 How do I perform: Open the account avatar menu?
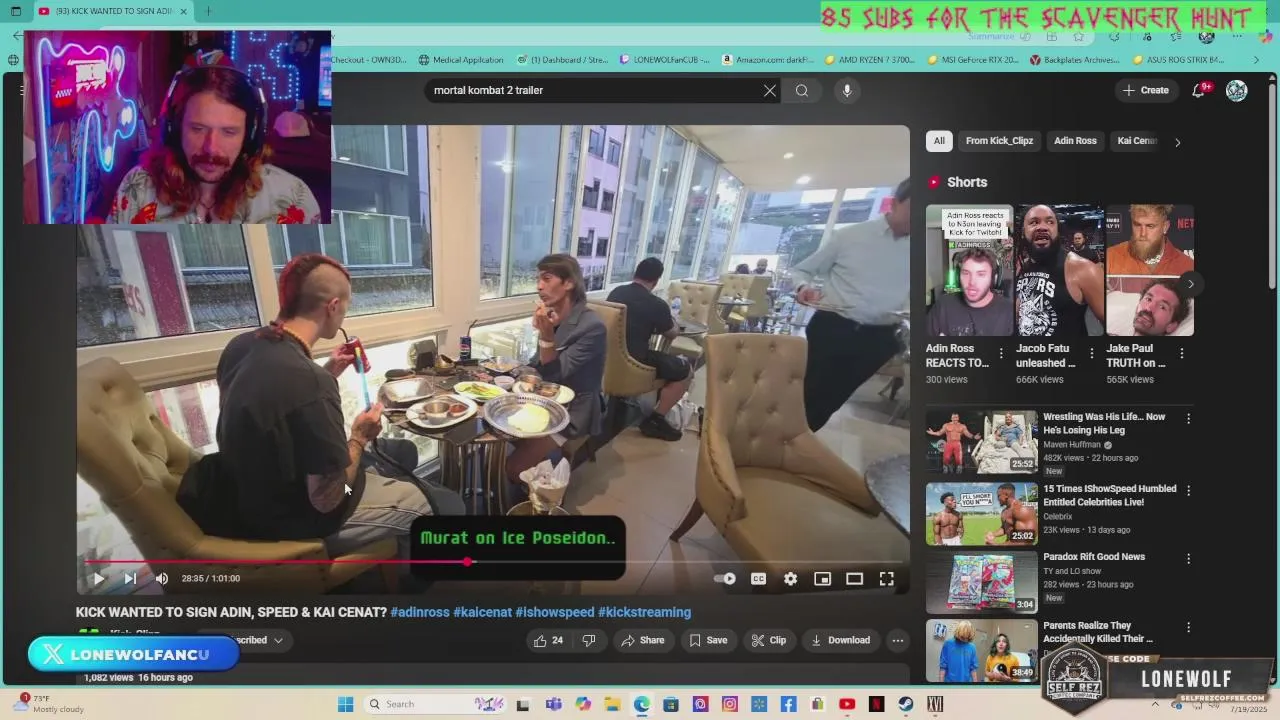coord(1237,90)
